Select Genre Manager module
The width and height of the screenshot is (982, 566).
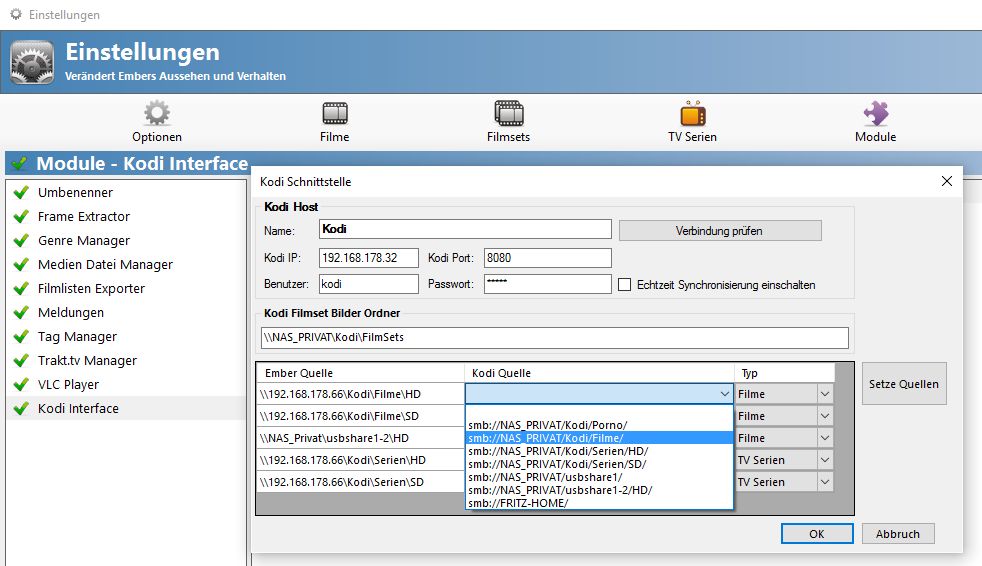coord(128,240)
